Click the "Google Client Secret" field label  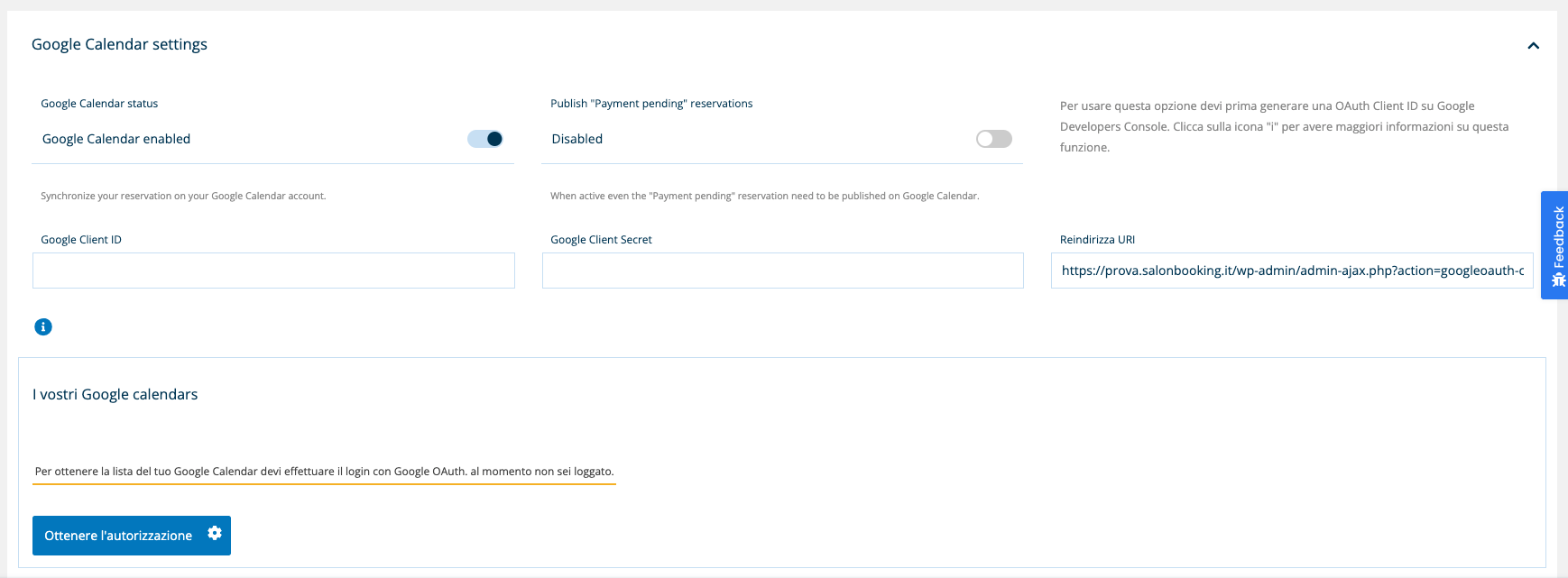601,240
